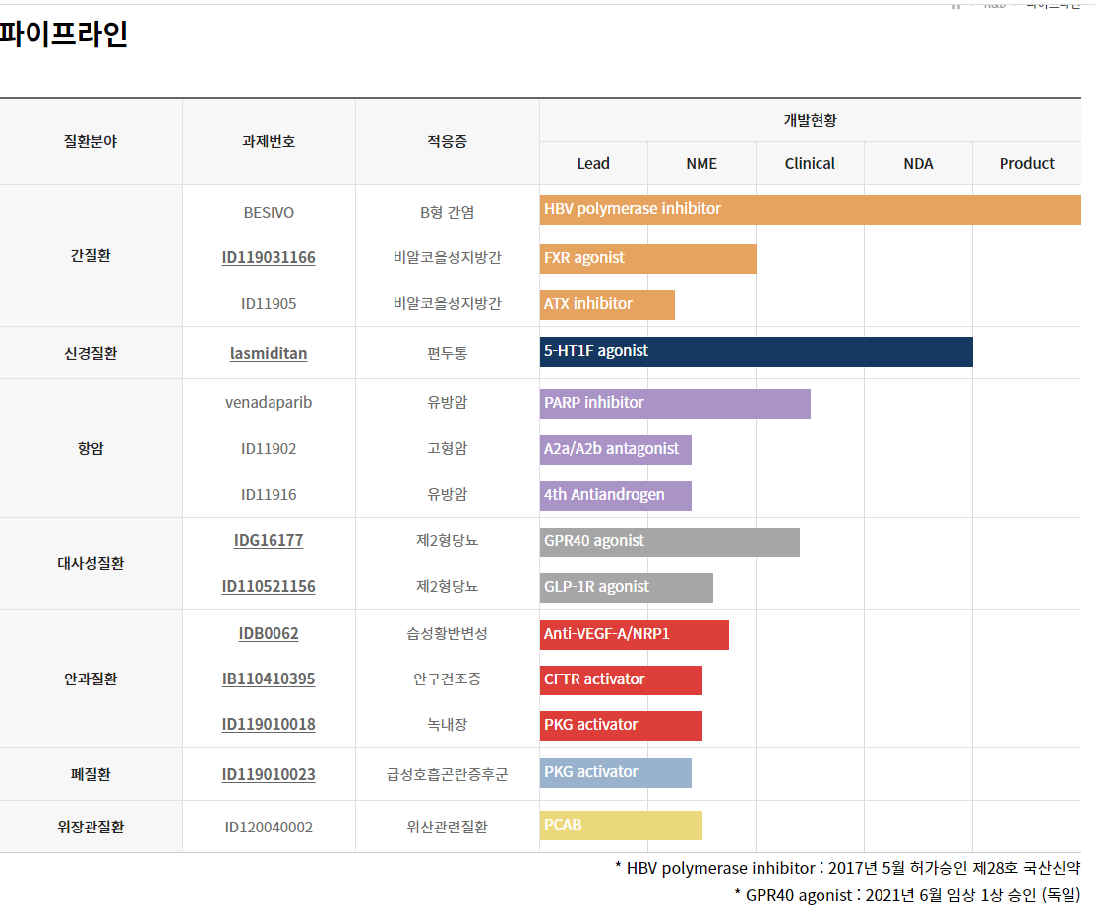Click the ID11905 project number
Screen dimensions: 1095x905
[268, 304]
